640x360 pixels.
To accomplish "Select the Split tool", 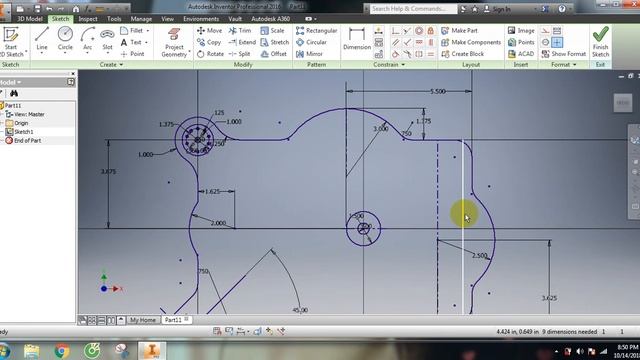I will [240, 54].
